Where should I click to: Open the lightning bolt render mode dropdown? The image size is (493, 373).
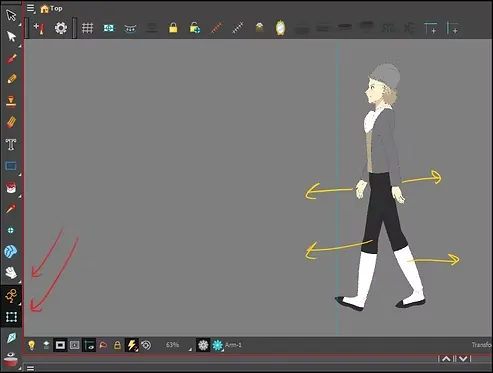pyautogui.click(x=132, y=345)
